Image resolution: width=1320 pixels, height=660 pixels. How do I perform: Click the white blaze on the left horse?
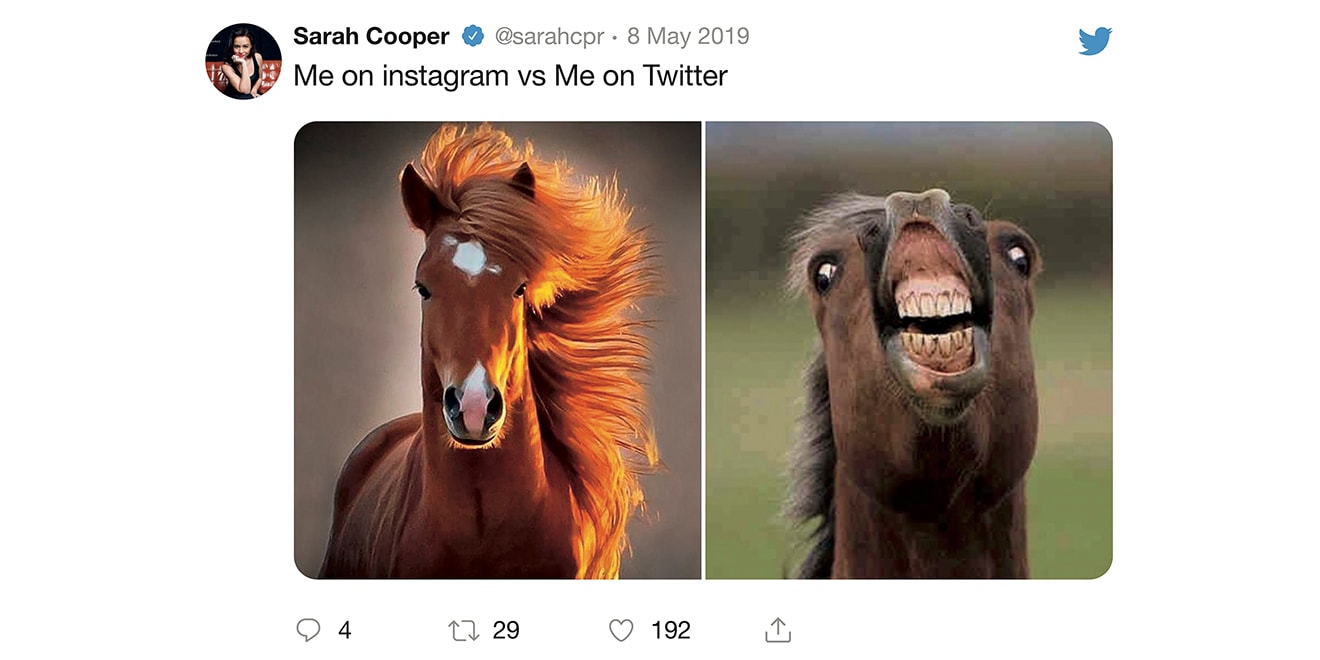(469, 257)
